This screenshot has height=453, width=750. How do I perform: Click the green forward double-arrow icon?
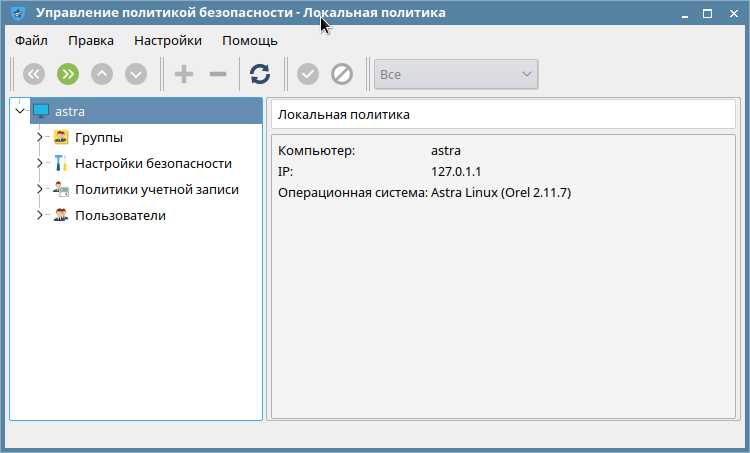[68, 74]
